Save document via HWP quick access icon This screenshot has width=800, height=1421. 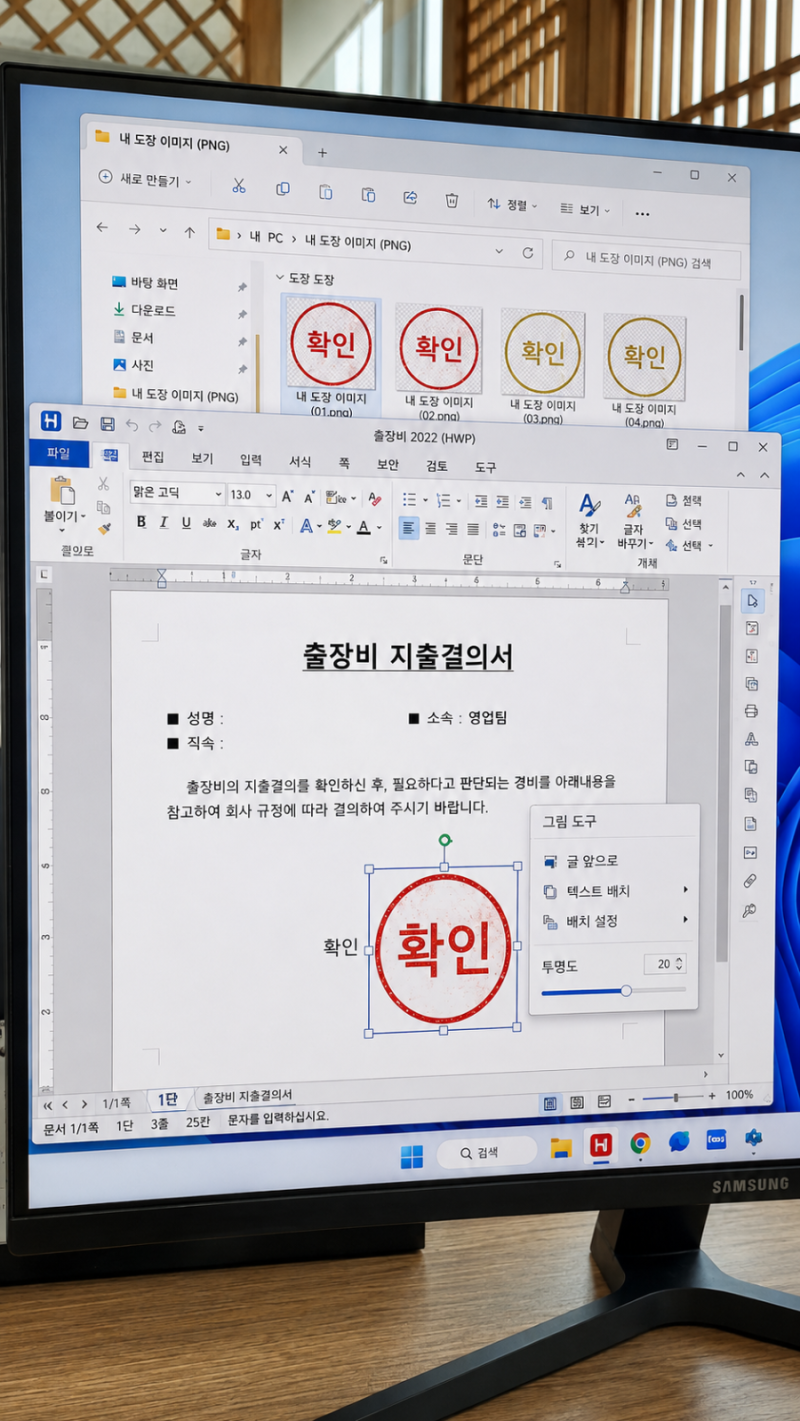coord(107,424)
